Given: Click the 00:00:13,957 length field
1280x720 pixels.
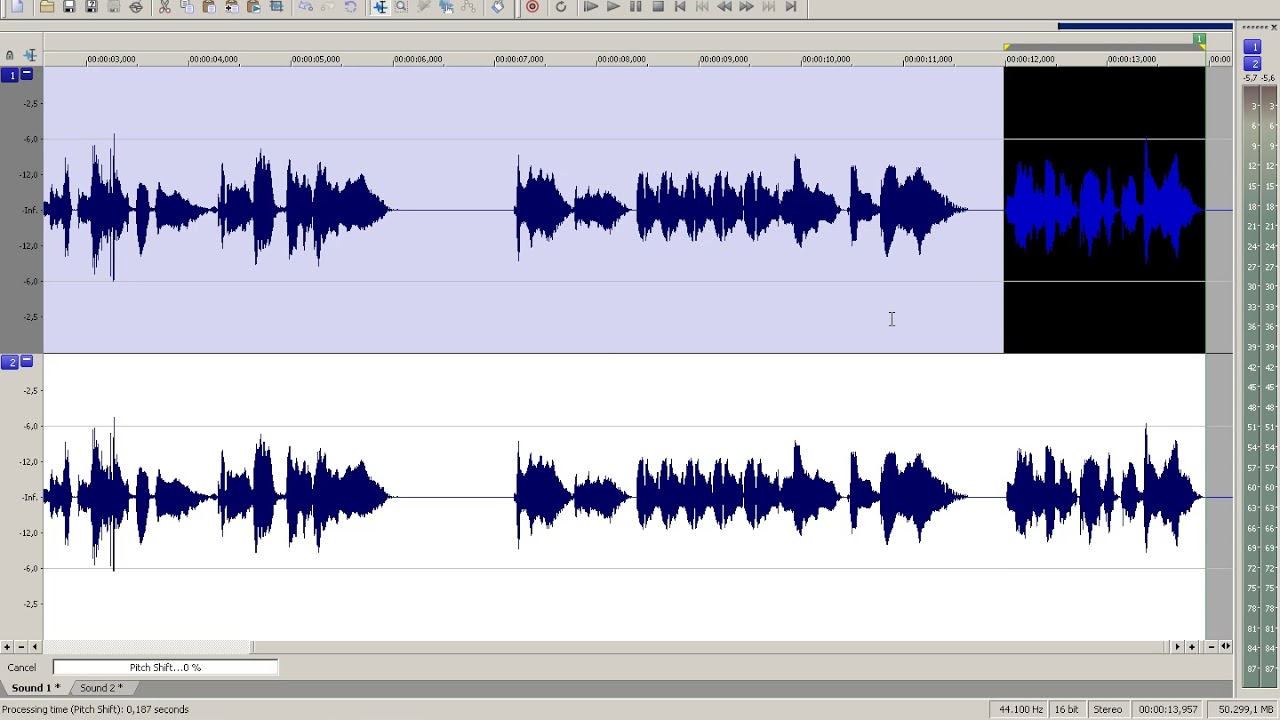Looking at the screenshot, I should point(1168,709).
